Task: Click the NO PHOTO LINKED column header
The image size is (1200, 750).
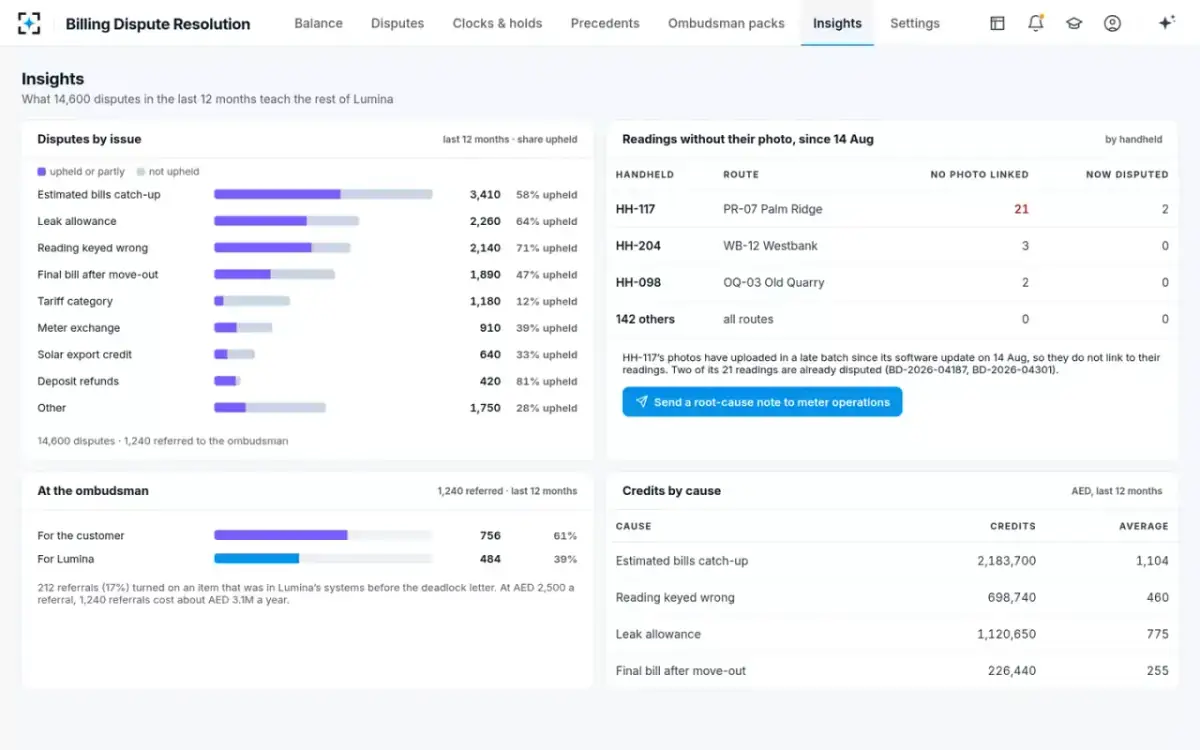Action: pyautogui.click(x=979, y=174)
